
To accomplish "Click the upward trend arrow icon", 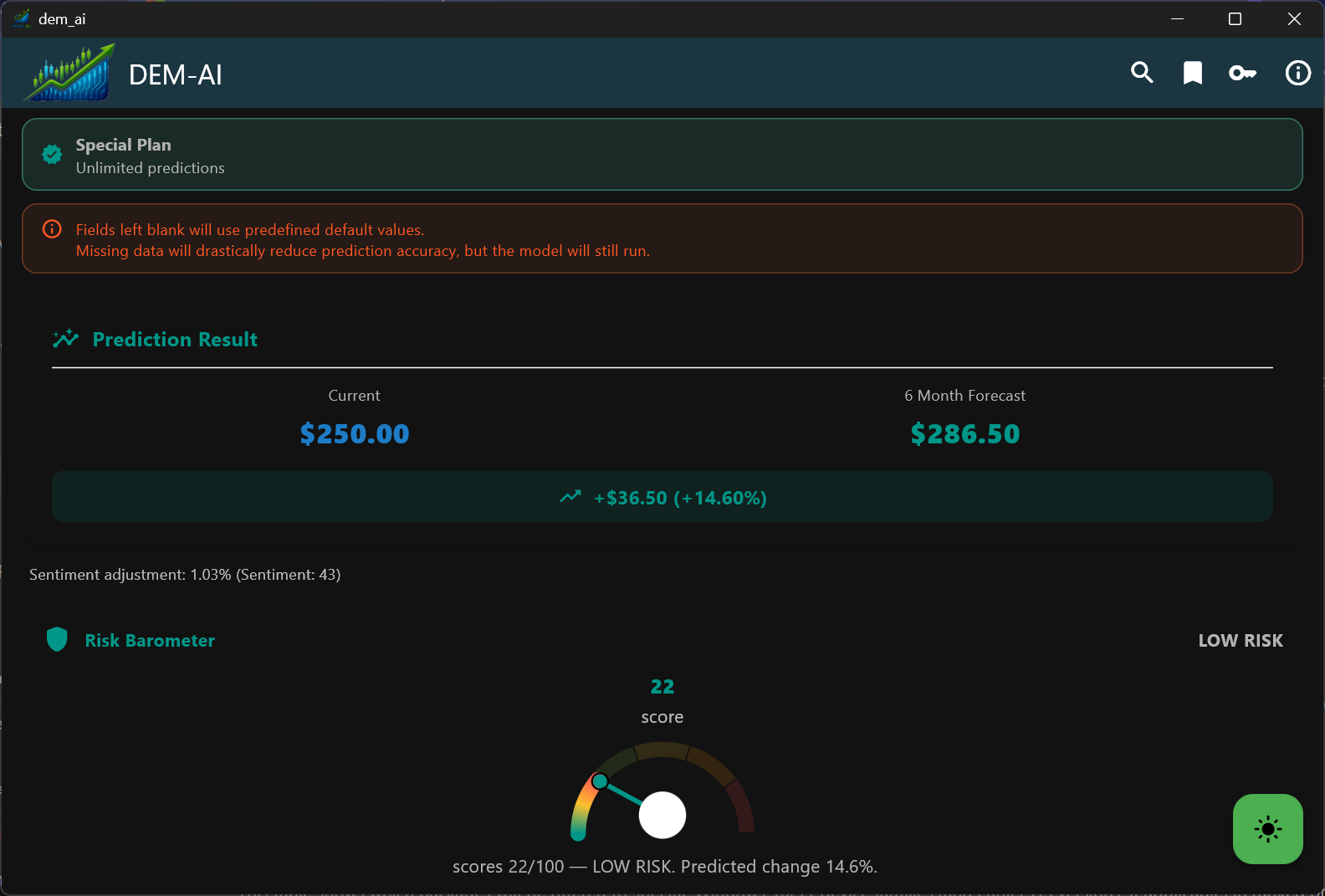I will click(570, 497).
